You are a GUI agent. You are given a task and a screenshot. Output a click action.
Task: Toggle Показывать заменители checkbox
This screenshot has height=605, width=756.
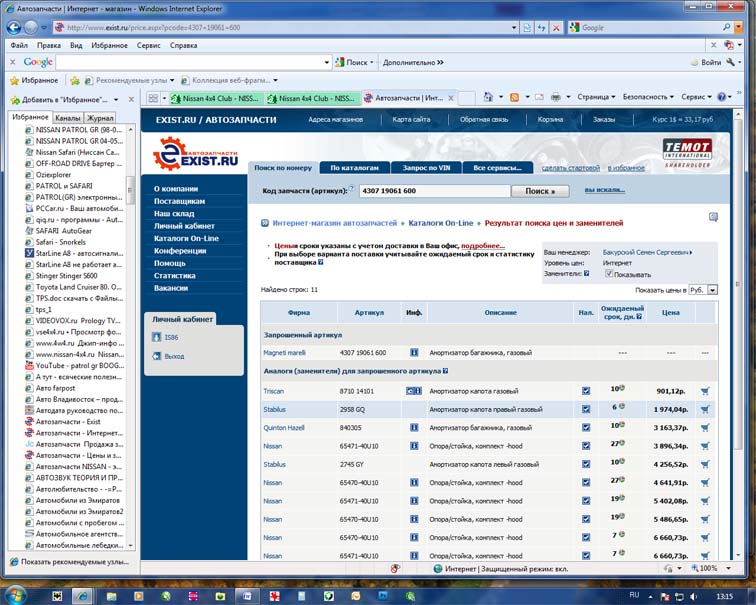coord(609,274)
